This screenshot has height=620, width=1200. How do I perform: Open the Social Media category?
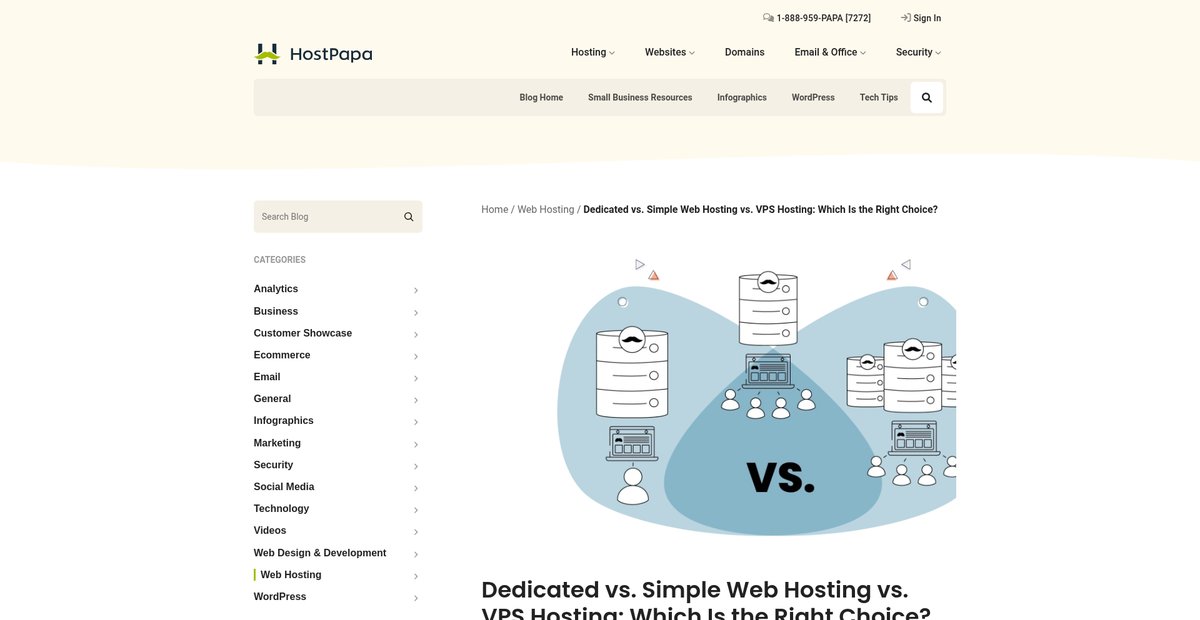tap(284, 487)
